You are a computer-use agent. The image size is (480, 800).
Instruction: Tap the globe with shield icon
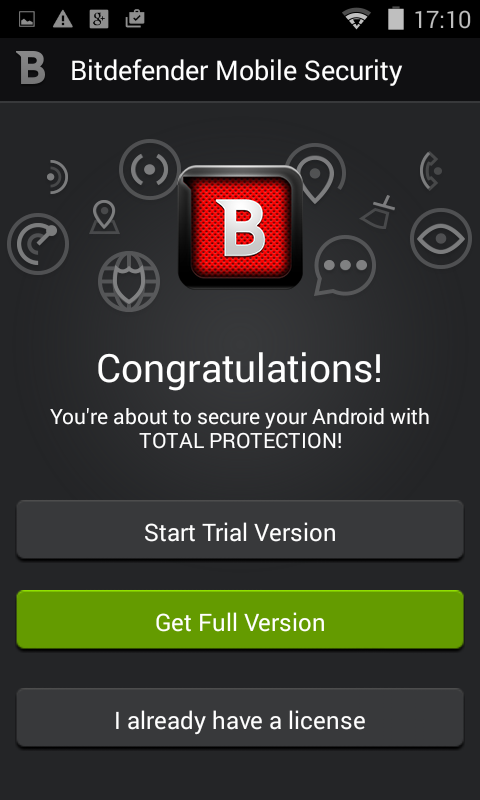(129, 281)
